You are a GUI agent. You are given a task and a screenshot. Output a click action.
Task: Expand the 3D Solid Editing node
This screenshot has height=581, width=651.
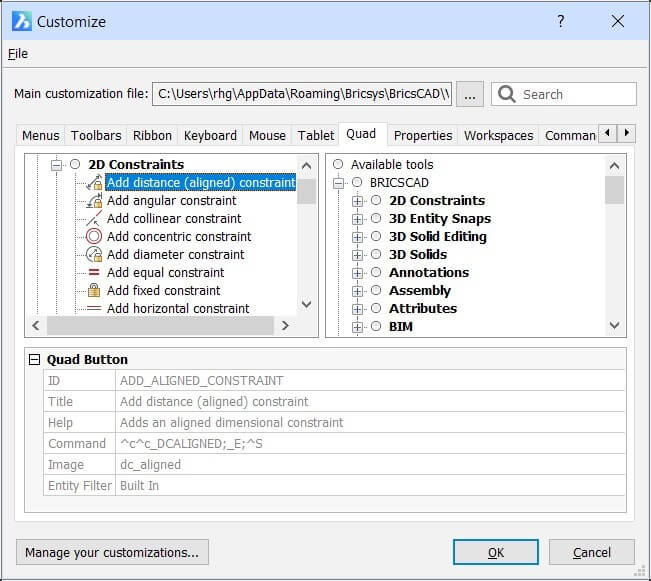coord(357,237)
